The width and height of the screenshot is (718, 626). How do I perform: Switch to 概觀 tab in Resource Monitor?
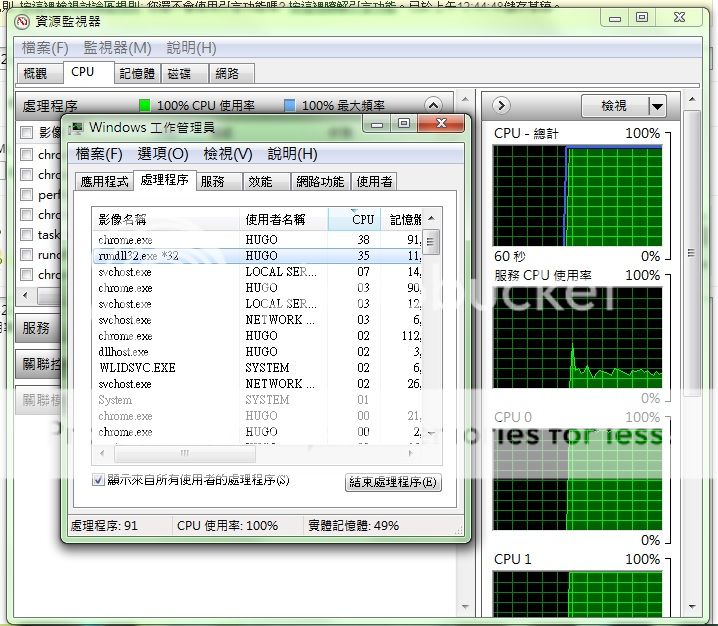[x=39, y=74]
